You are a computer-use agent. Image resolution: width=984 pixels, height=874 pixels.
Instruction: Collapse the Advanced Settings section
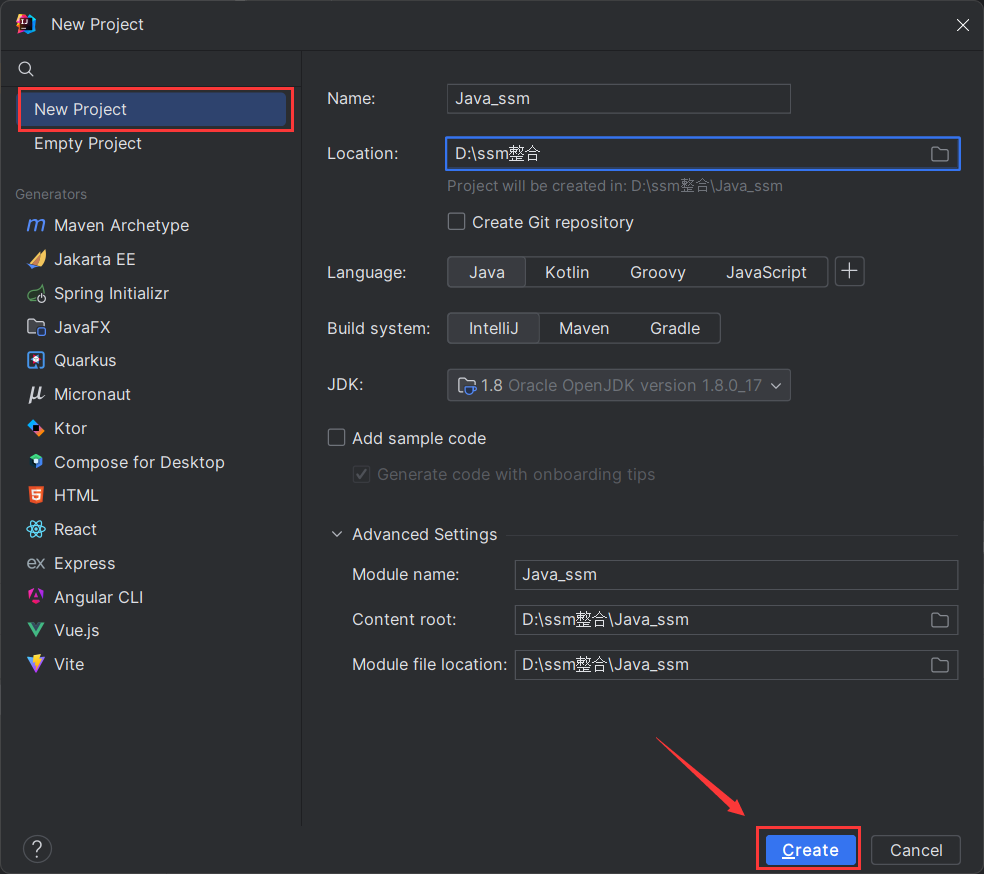(336, 535)
